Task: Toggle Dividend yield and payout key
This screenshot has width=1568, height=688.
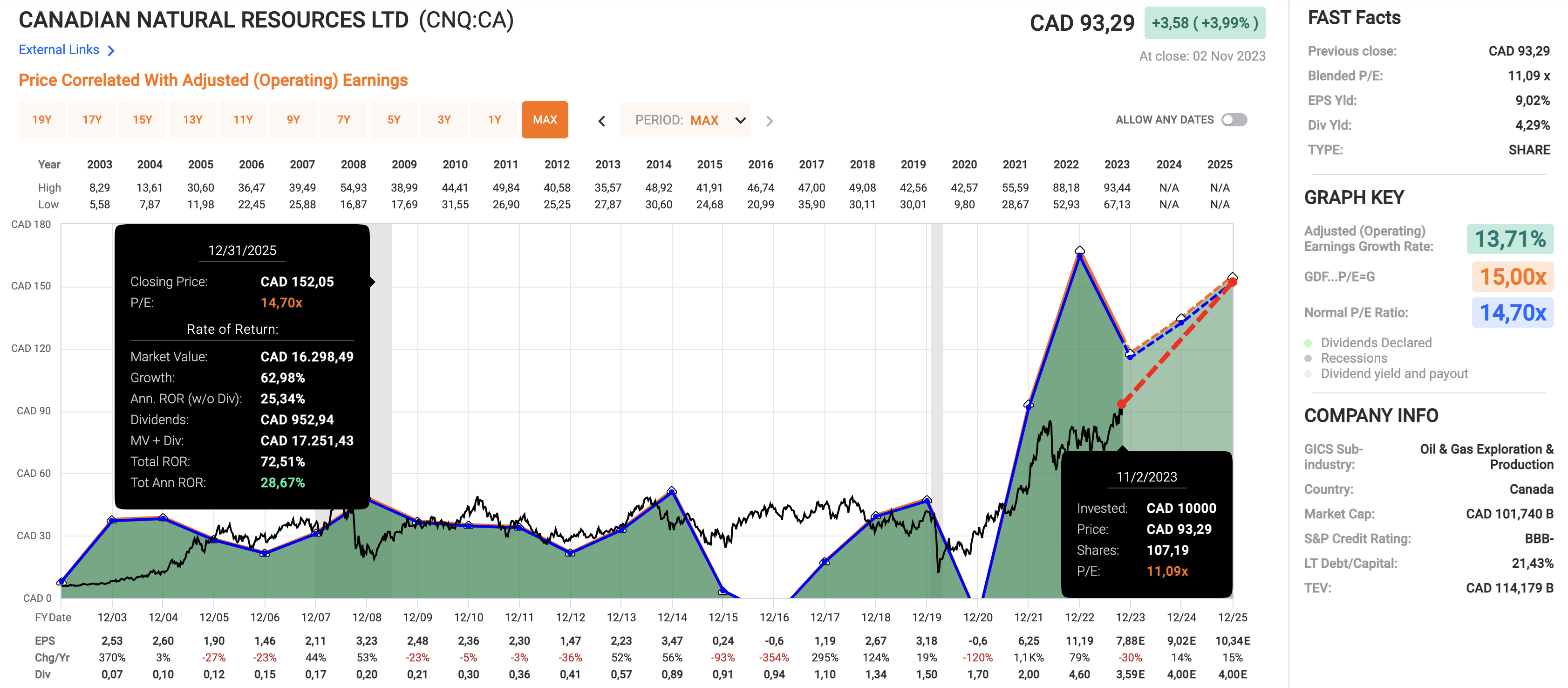Action: point(1386,373)
